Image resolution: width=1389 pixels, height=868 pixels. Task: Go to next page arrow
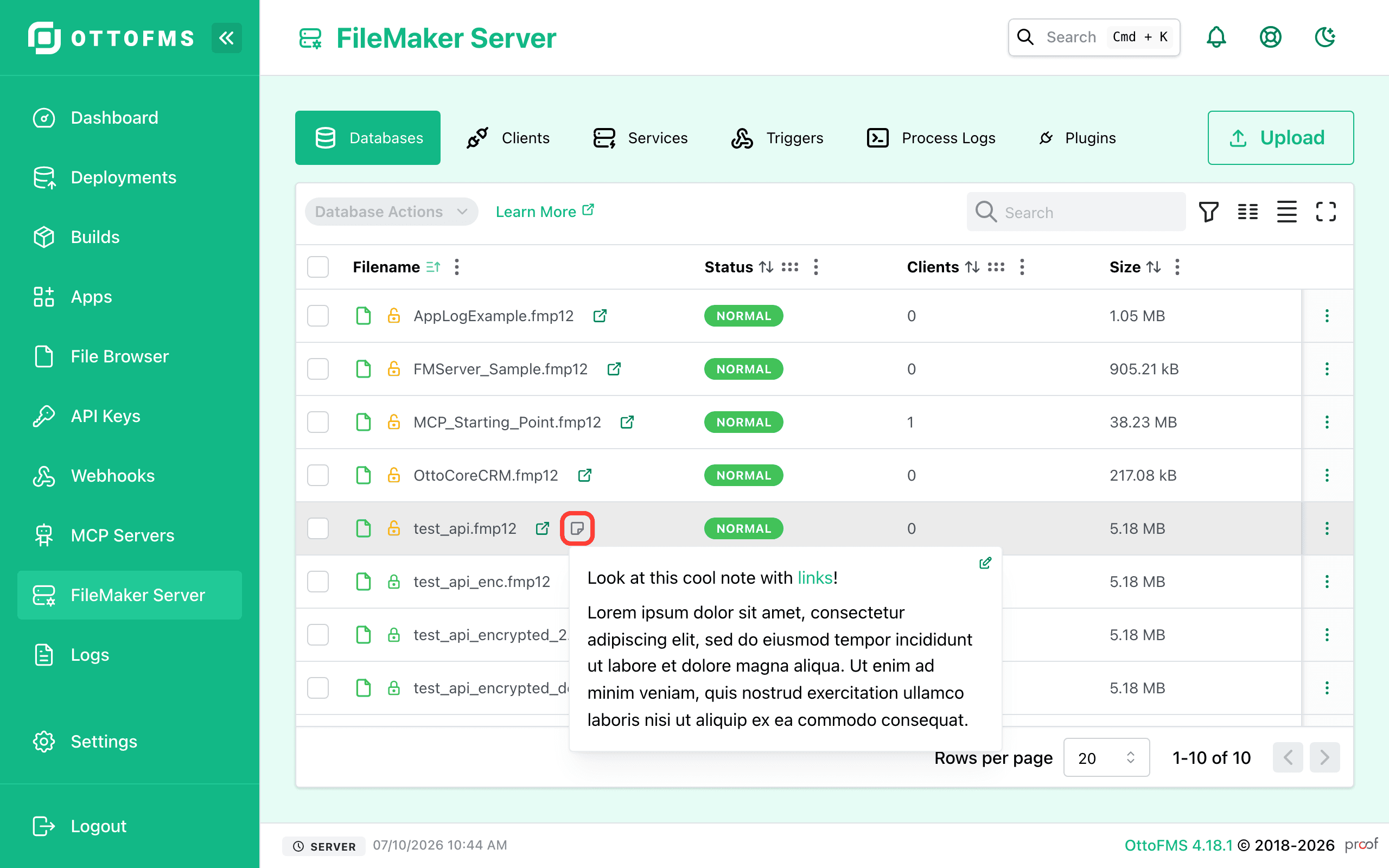click(1325, 758)
